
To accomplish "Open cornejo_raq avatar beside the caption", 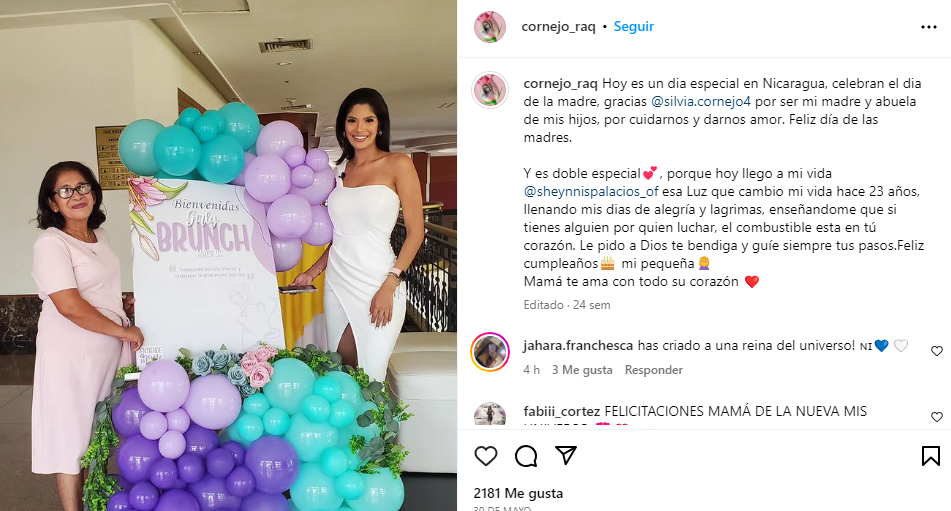I will (489, 90).
